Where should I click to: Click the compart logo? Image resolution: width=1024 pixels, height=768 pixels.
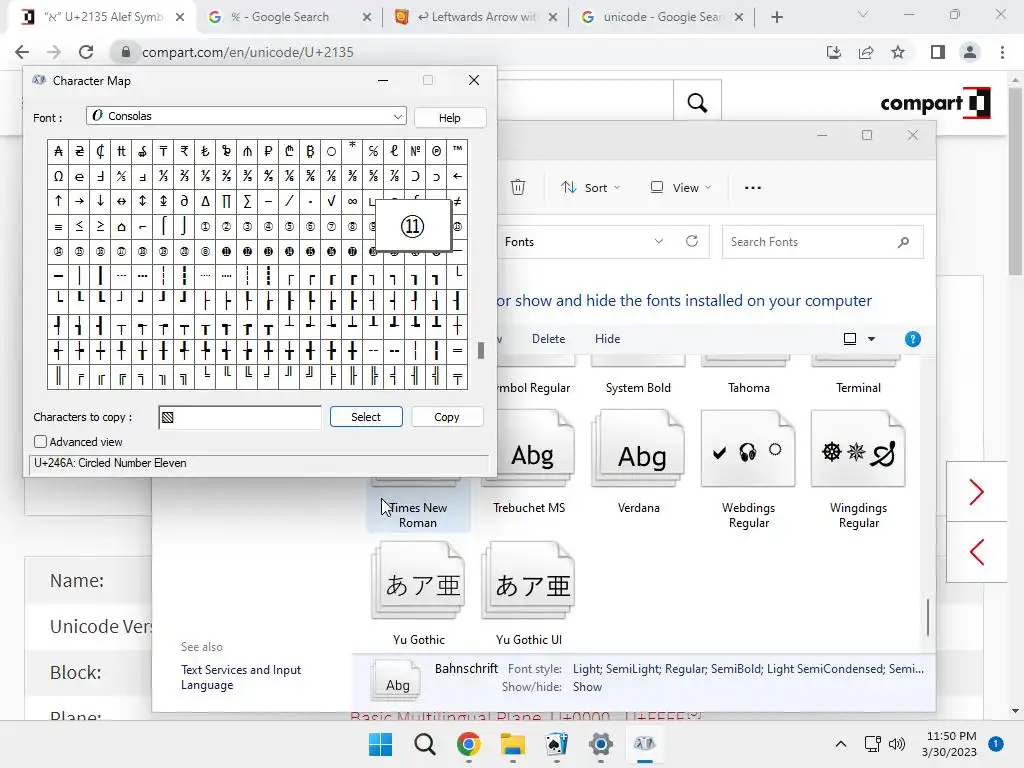[x=935, y=103]
